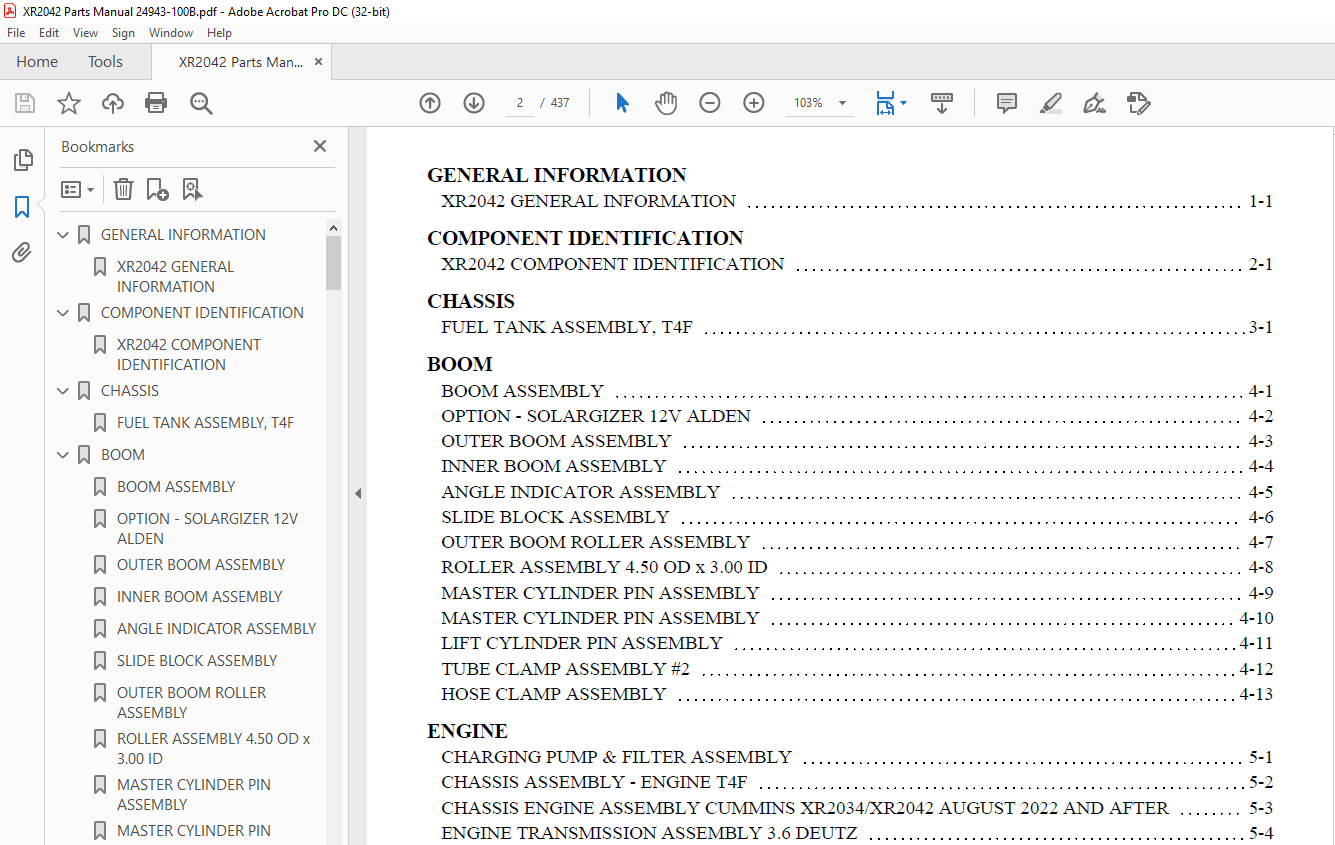Open the fit page options tool

pyautogui.click(x=890, y=103)
